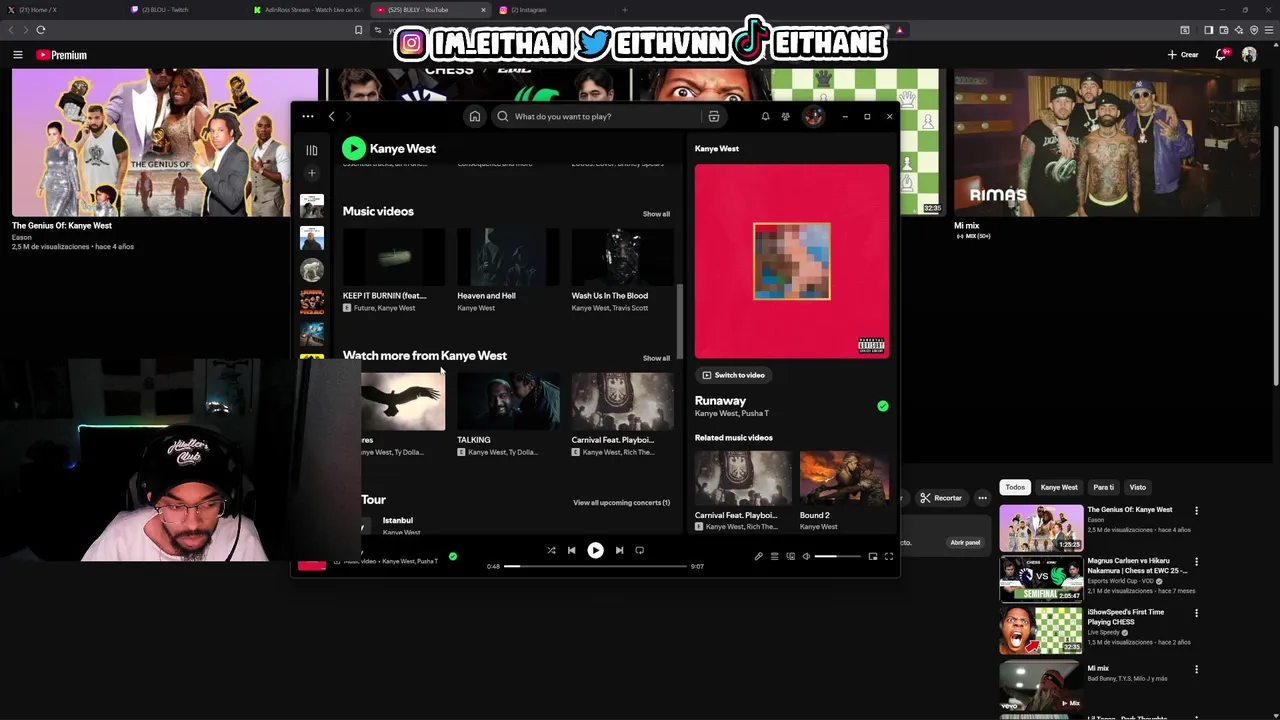The image size is (1280, 720).
Task: Play Kanye West with green play button
Action: [x=354, y=148]
